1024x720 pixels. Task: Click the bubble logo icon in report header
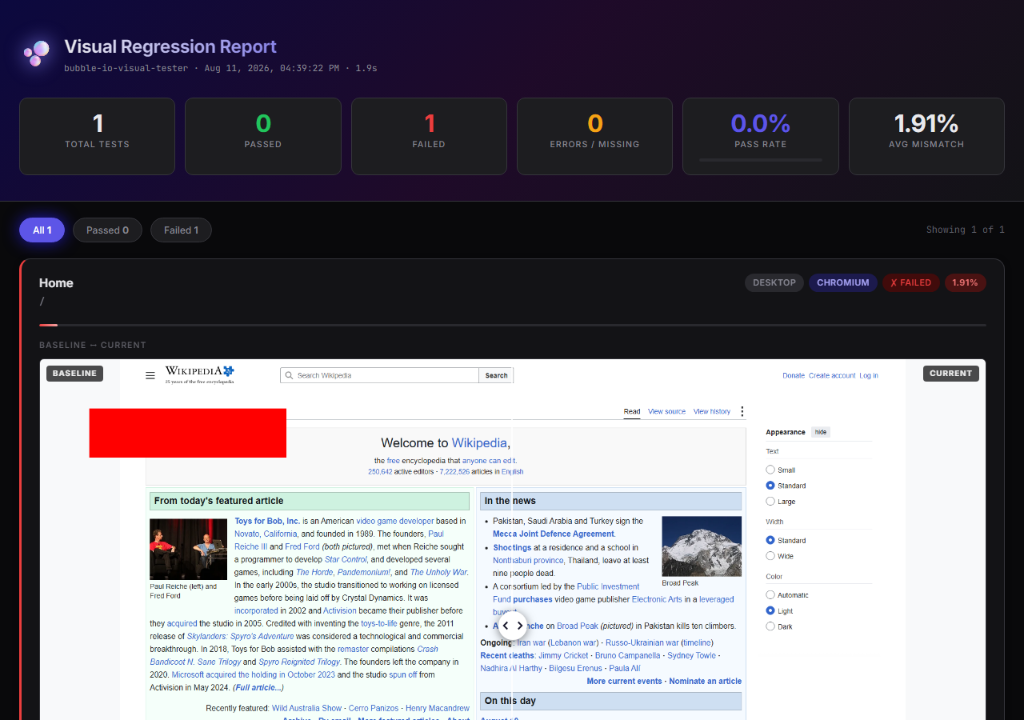coord(37,53)
